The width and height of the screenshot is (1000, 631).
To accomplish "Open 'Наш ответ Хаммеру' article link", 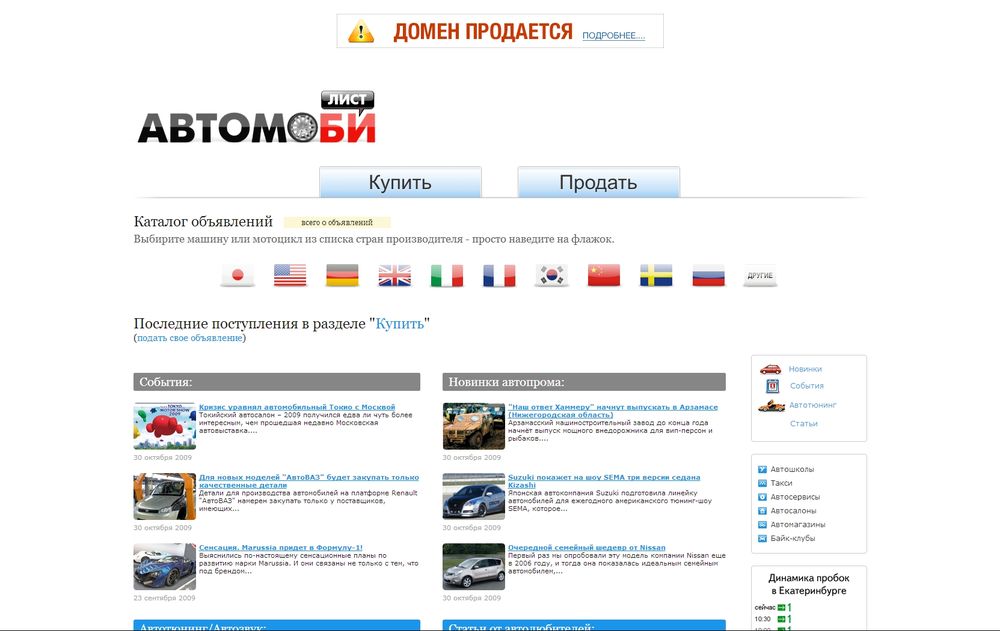I will (613, 411).
